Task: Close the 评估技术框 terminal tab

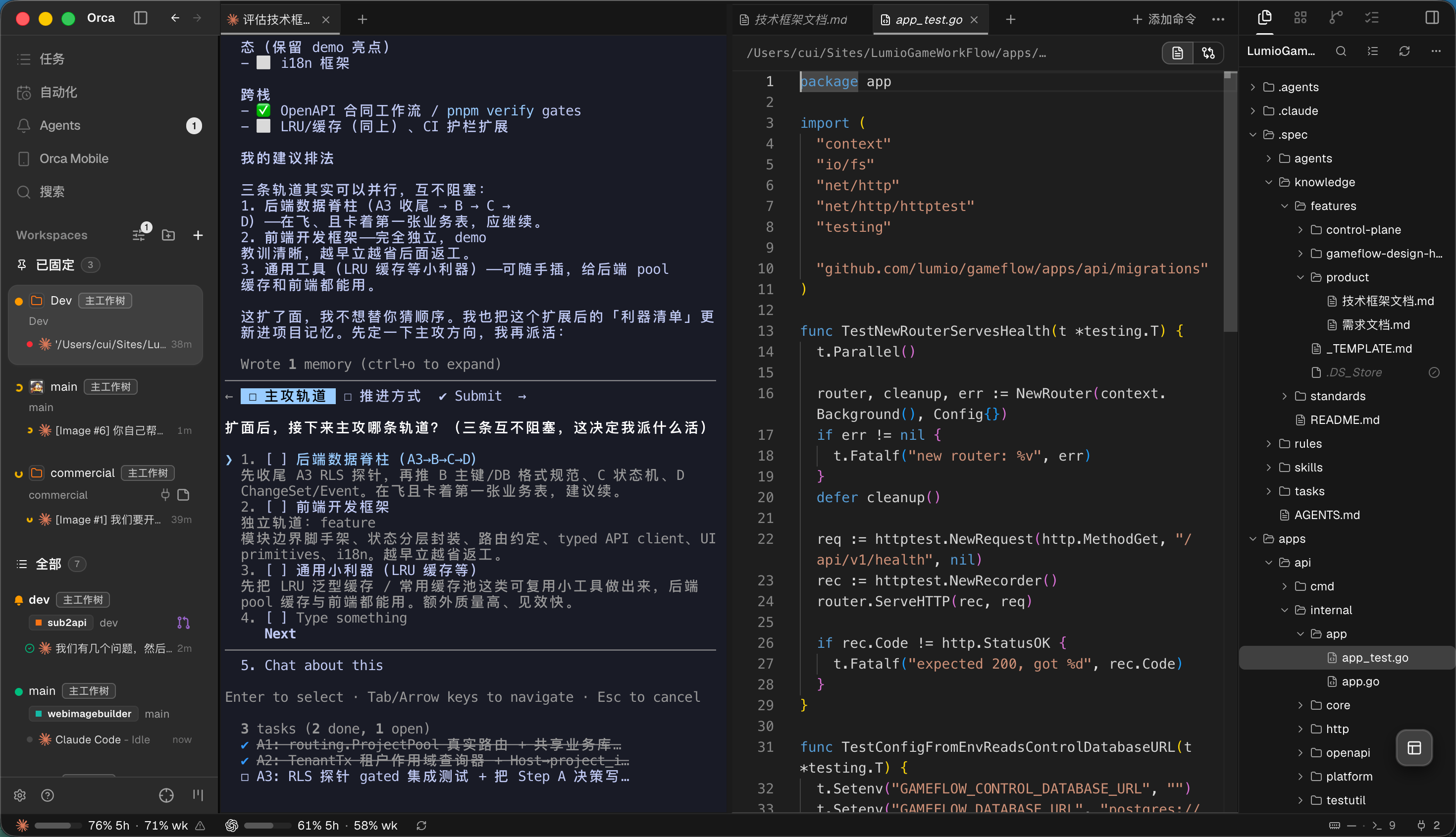Action: [325, 19]
